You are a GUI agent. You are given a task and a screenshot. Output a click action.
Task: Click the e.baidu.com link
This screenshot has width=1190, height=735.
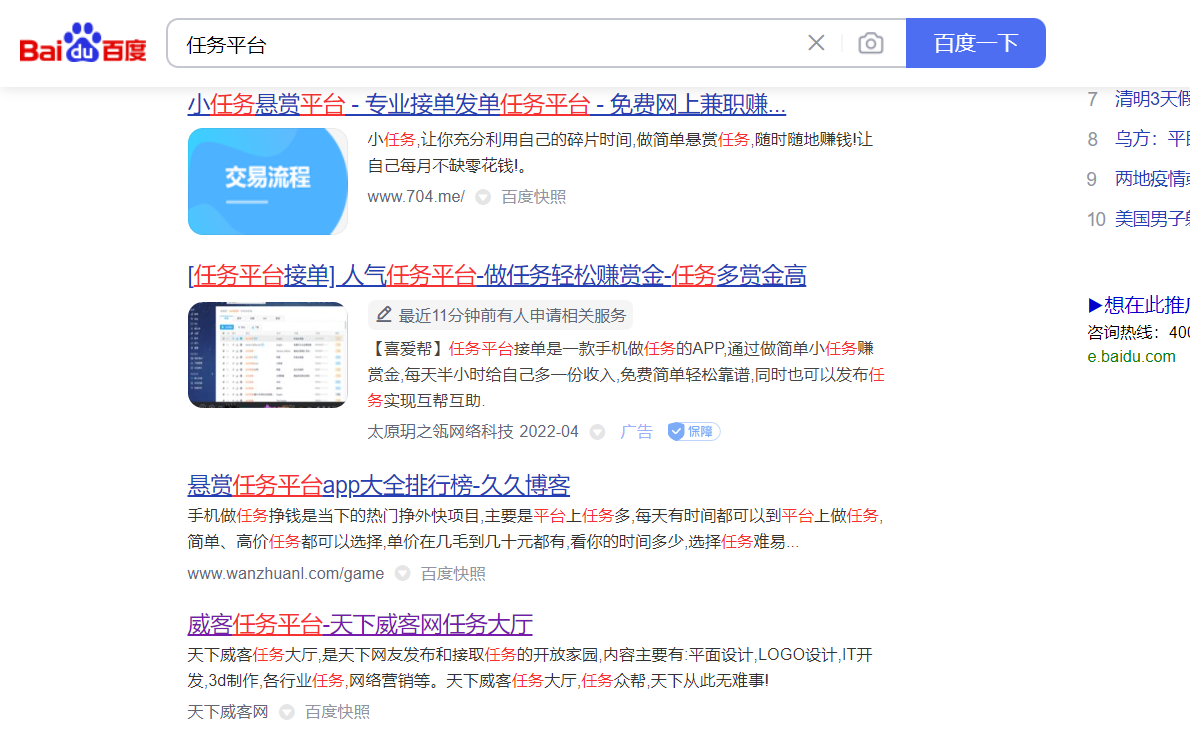pyautogui.click(x=1132, y=357)
